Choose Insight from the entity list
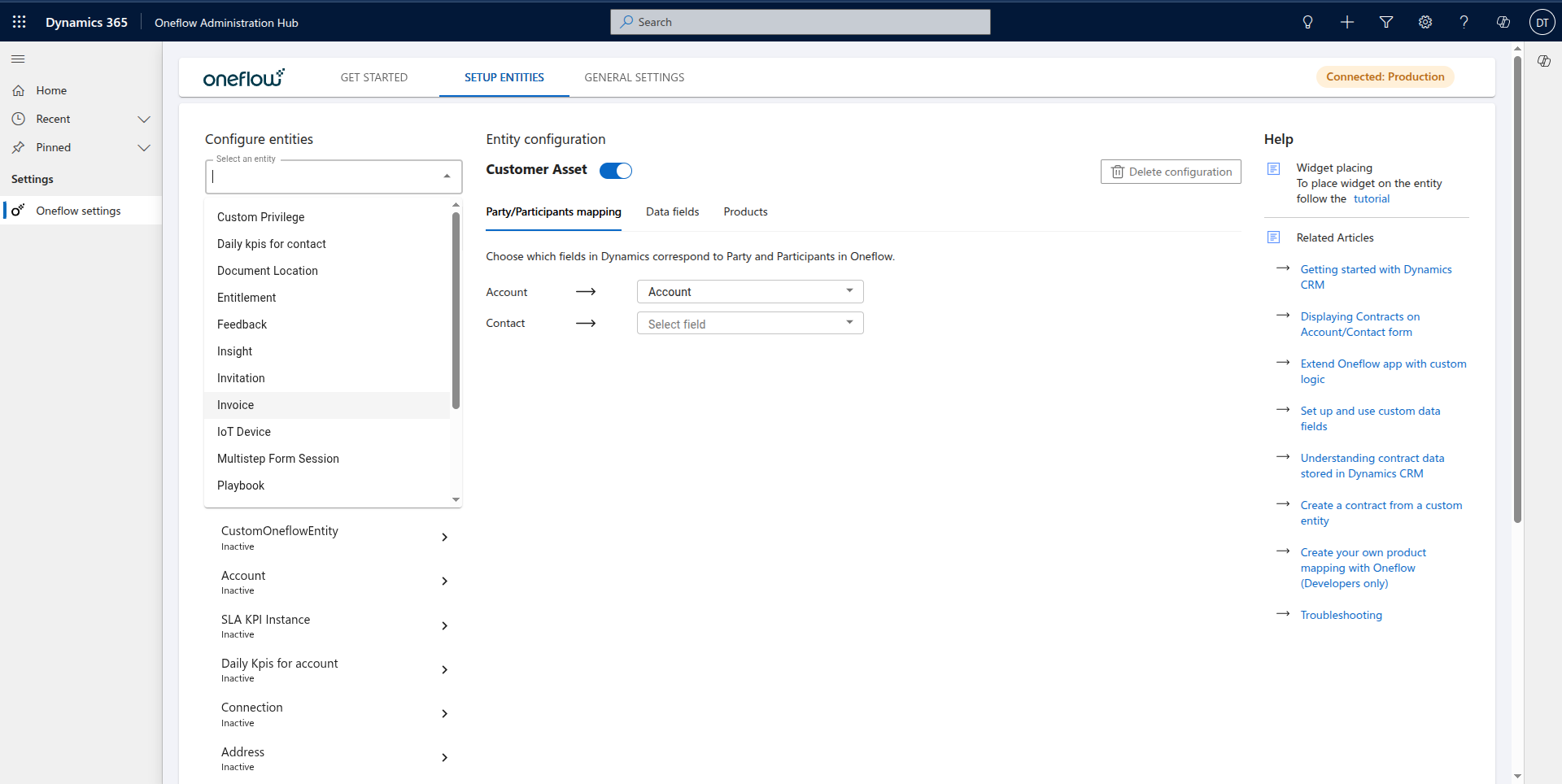The width and height of the screenshot is (1562, 784). (x=327, y=351)
